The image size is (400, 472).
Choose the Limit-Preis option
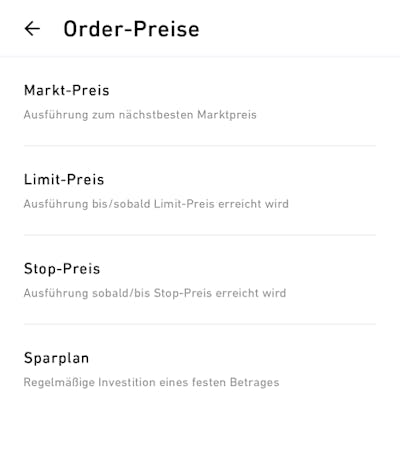point(200,191)
